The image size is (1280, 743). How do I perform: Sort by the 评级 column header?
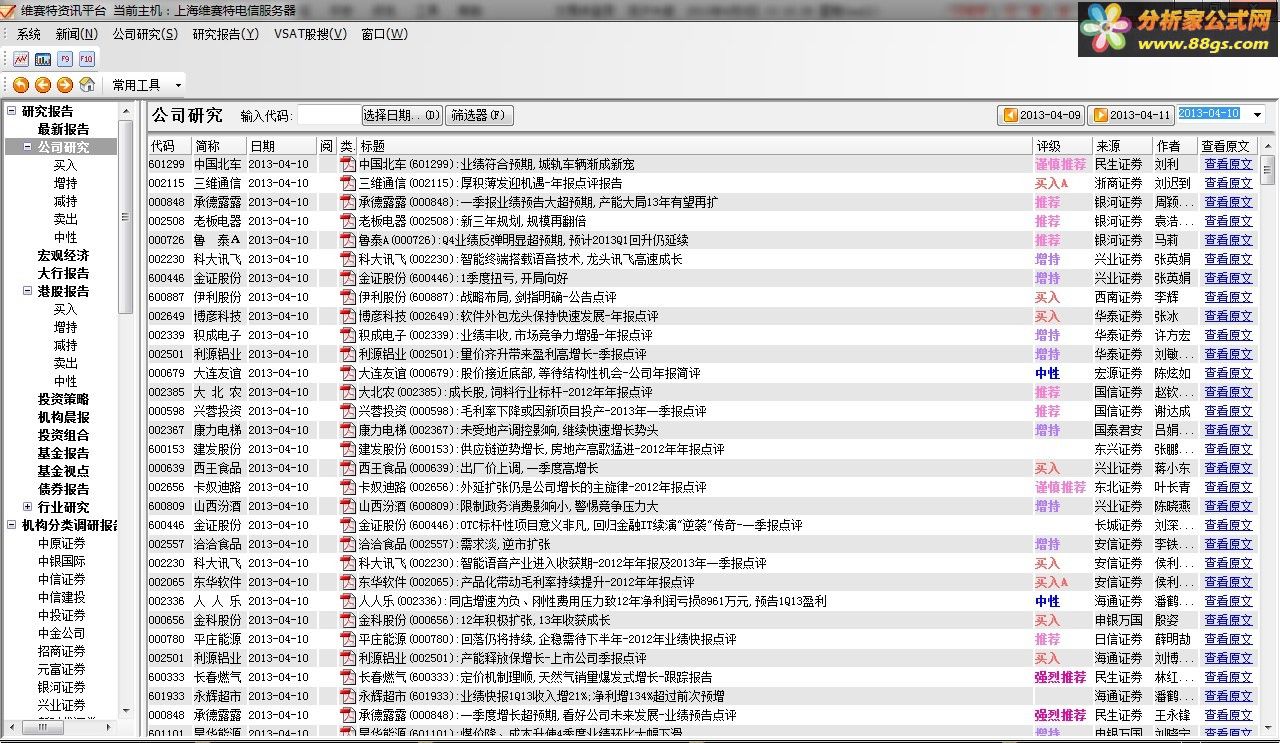pyautogui.click(x=1061, y=146)
